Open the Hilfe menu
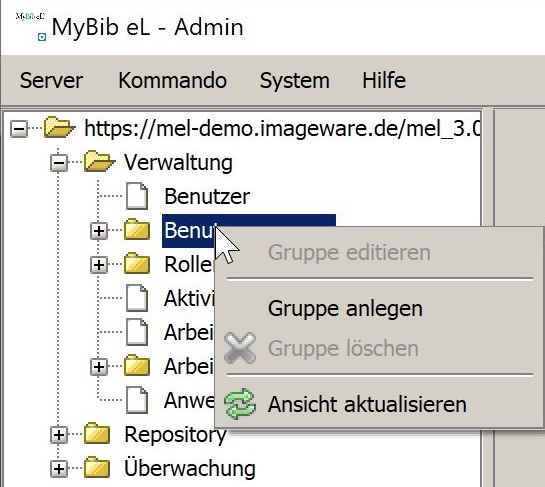The width and height of the screenshot is (545, 487). point(384,81)
